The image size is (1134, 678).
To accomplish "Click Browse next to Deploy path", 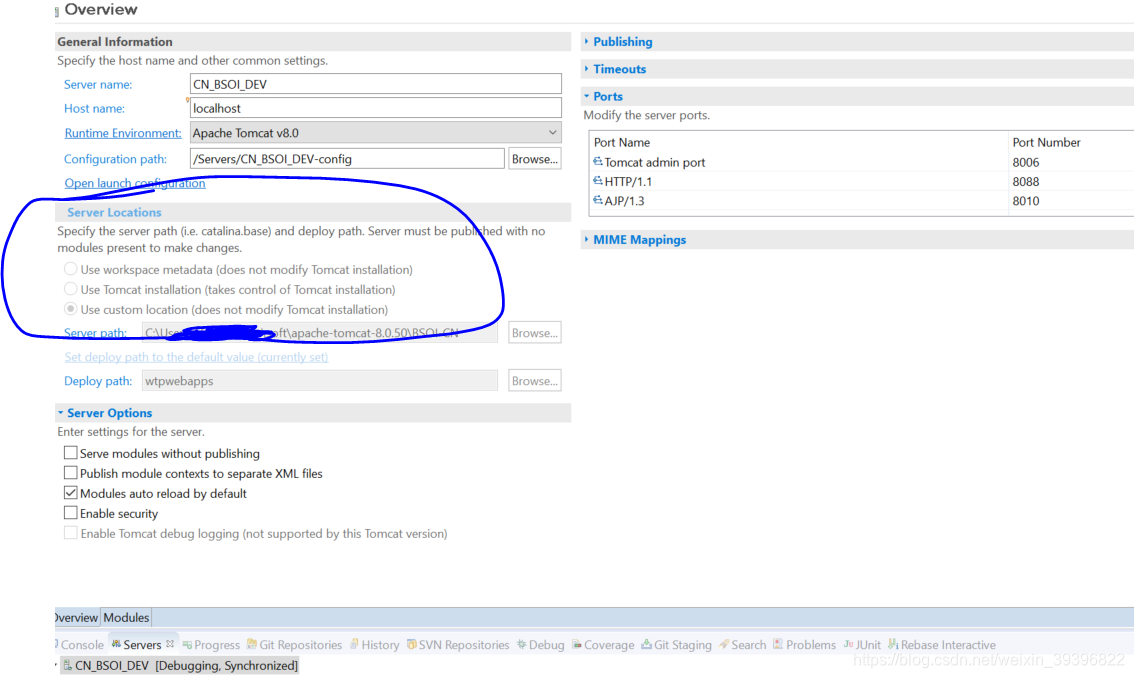I will pyautogui.click(x=534, y=381).
